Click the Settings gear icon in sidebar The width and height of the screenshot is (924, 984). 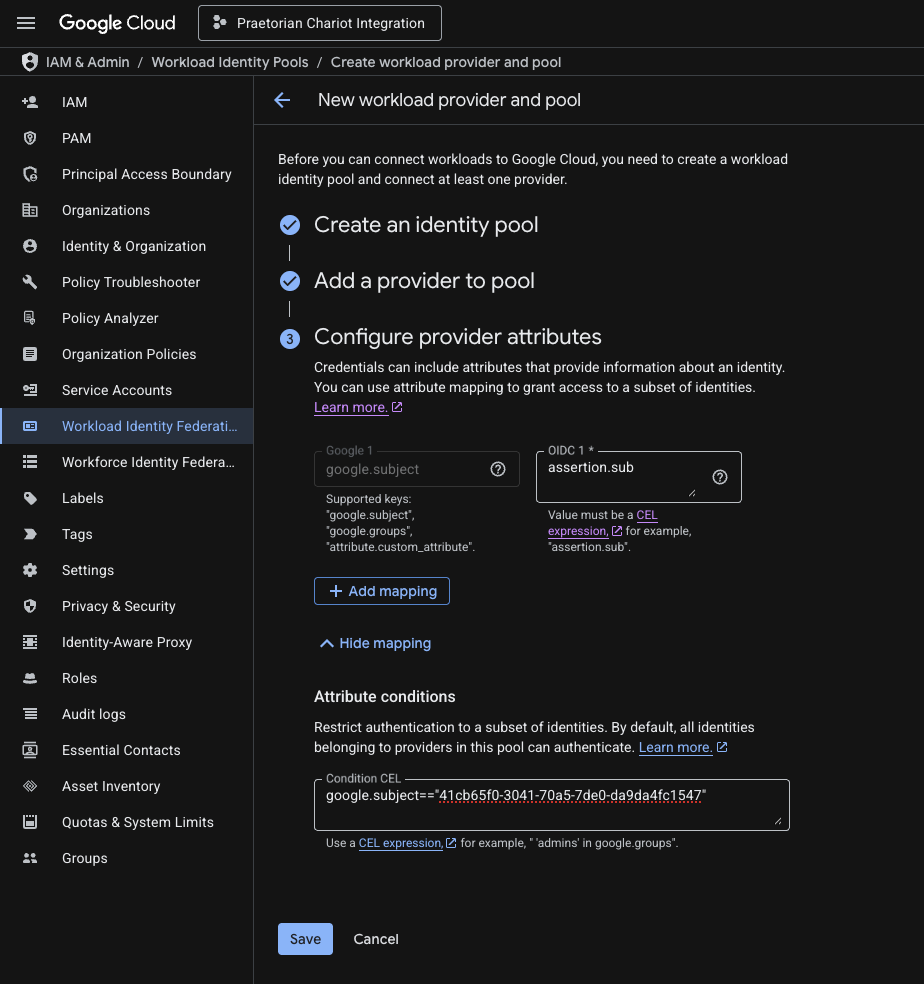coord(30,570)
